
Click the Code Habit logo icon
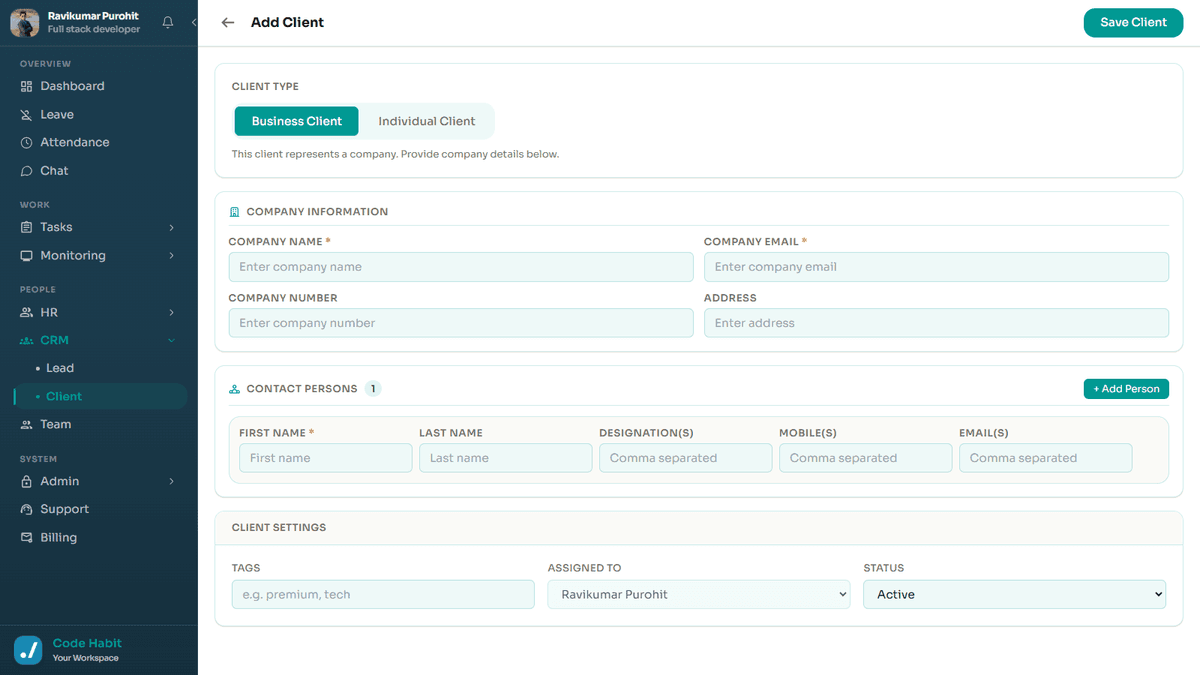pyautogui.click(x=28, y=650)
